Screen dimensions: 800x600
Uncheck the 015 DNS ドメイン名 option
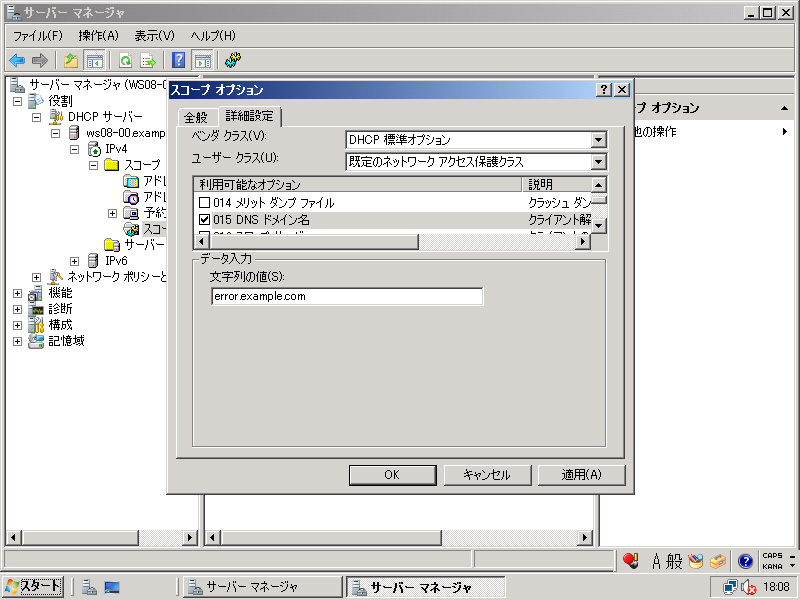pyautogui.click(x=205, y=219)
